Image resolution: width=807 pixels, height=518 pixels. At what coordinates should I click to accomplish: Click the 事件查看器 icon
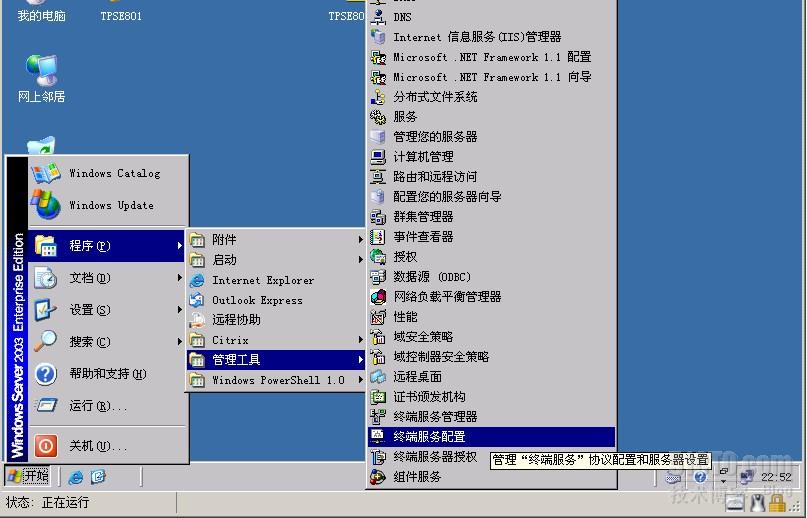pyautogui.click(x=378, y=237)
